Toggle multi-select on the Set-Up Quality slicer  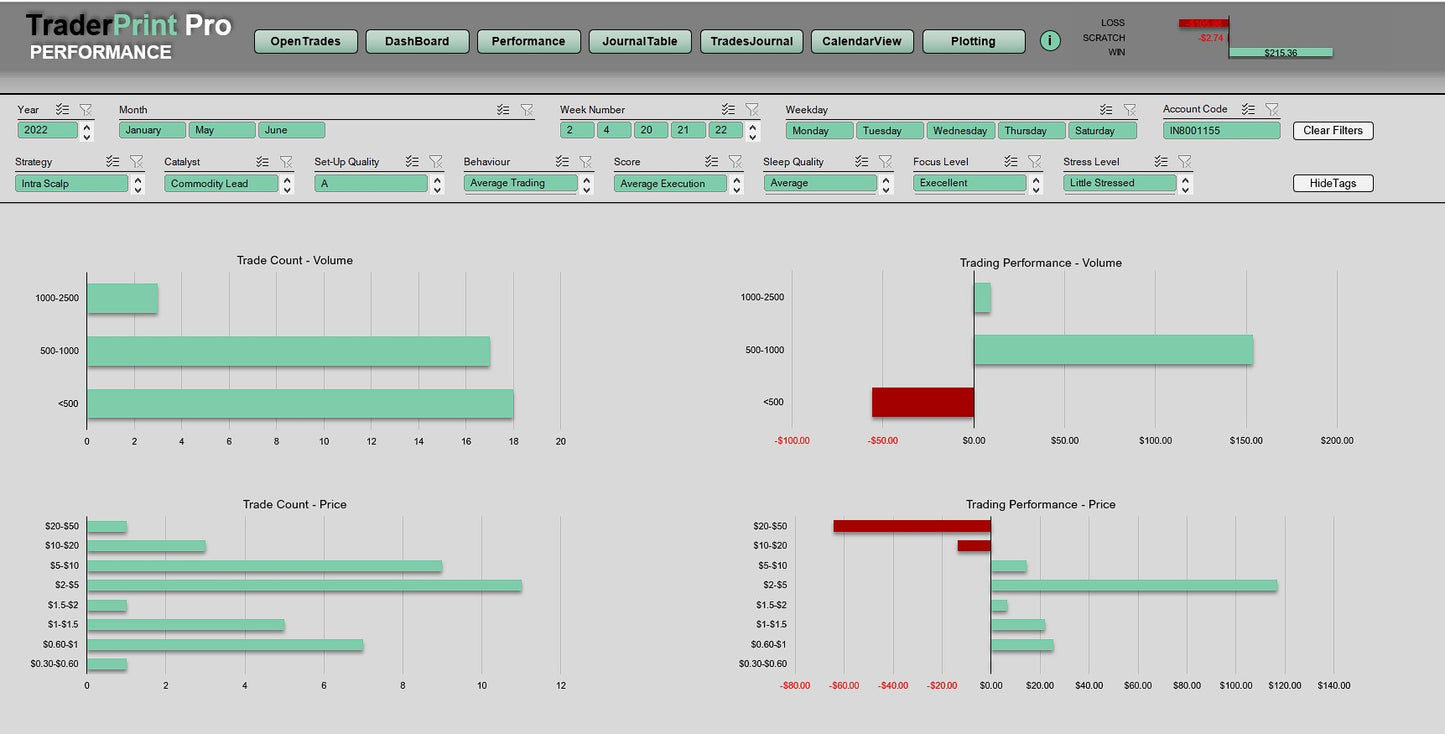pos(413,161)
